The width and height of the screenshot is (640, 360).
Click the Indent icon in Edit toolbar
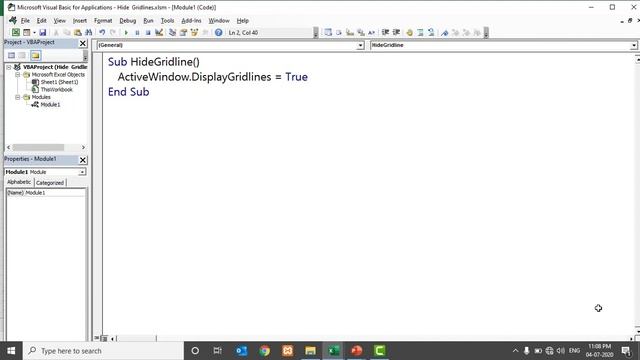(x=385, y=32)
